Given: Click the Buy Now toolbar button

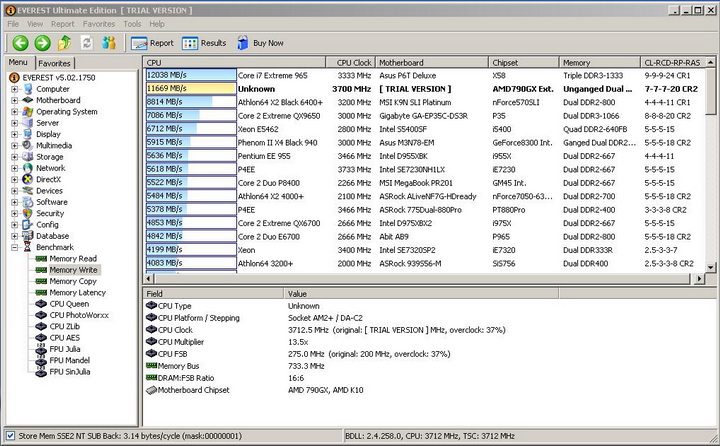Looking at the screenshot, I should 260,43.
